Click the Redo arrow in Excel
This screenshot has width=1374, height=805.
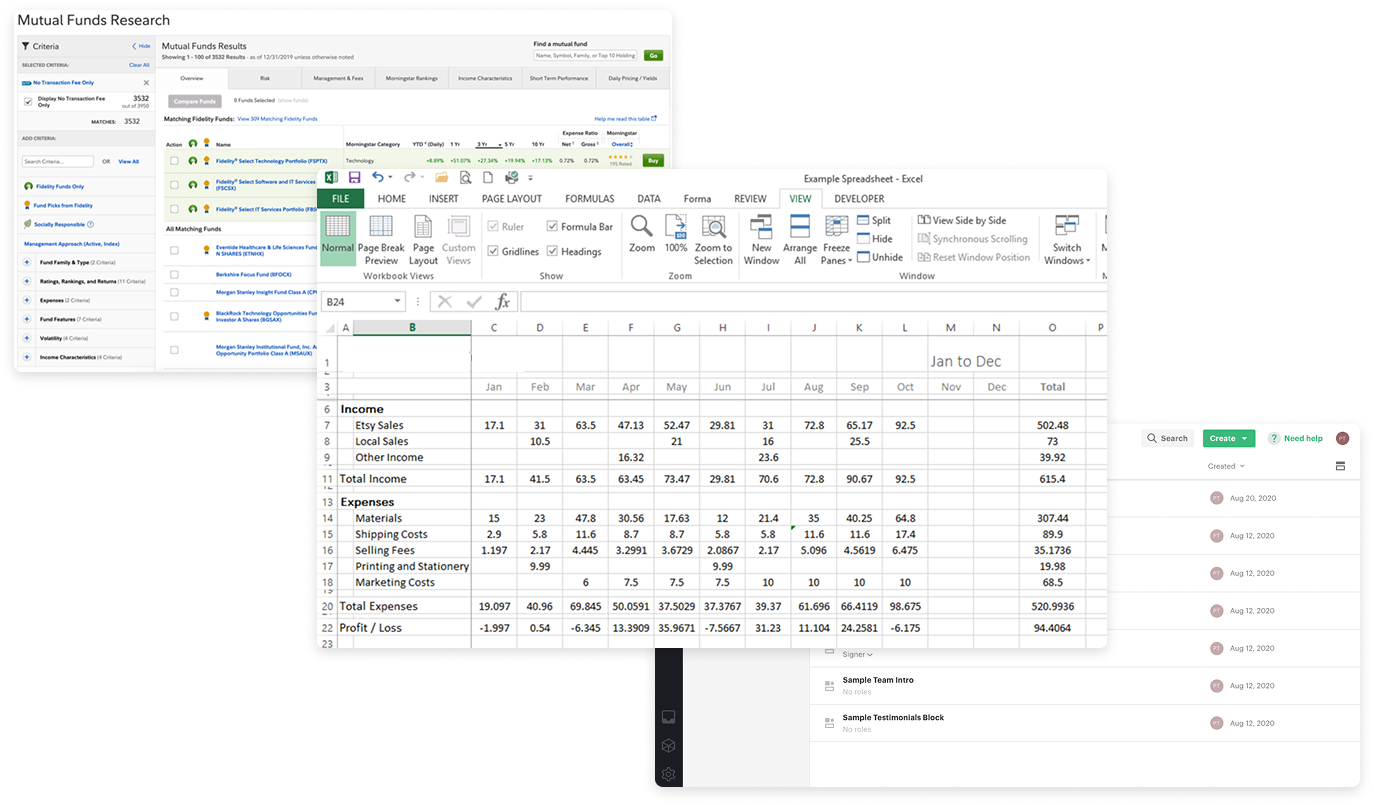click(x=408, y=178)
